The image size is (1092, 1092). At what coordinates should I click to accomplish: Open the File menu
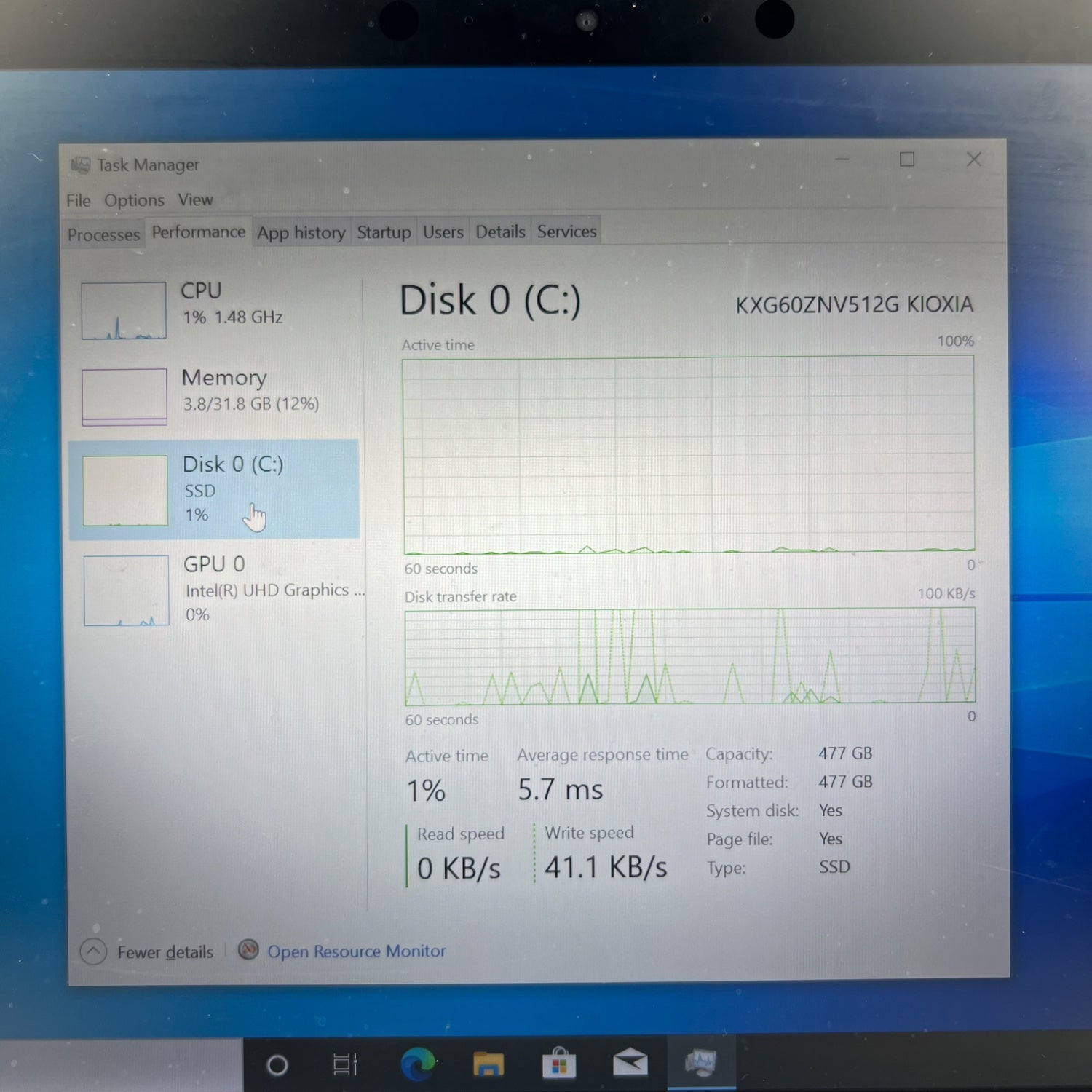pos(78,201)
